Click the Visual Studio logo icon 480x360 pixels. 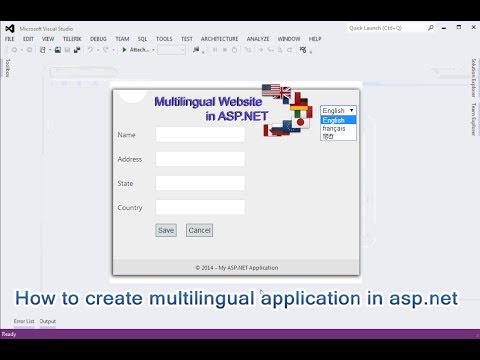pyautogui.click(x=10, y=29)
